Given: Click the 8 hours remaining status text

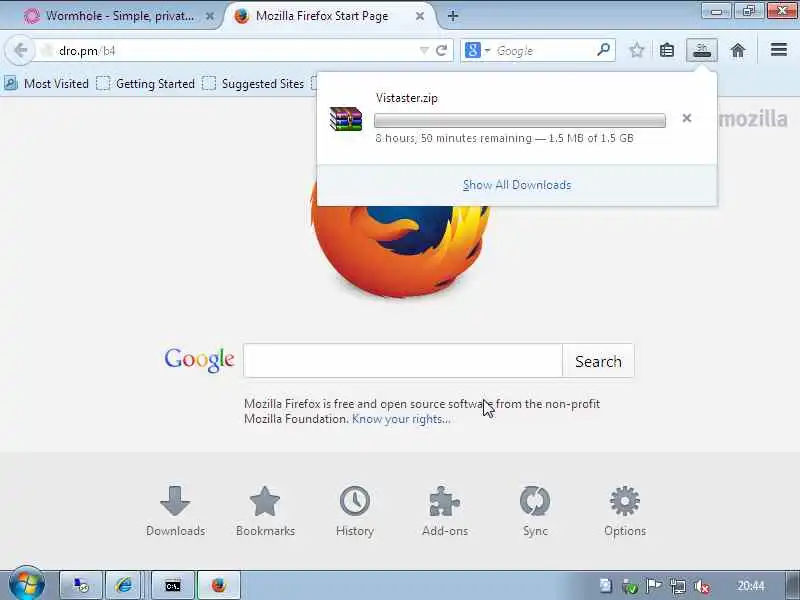Looking at the screenshot, I should pos(504,138).
